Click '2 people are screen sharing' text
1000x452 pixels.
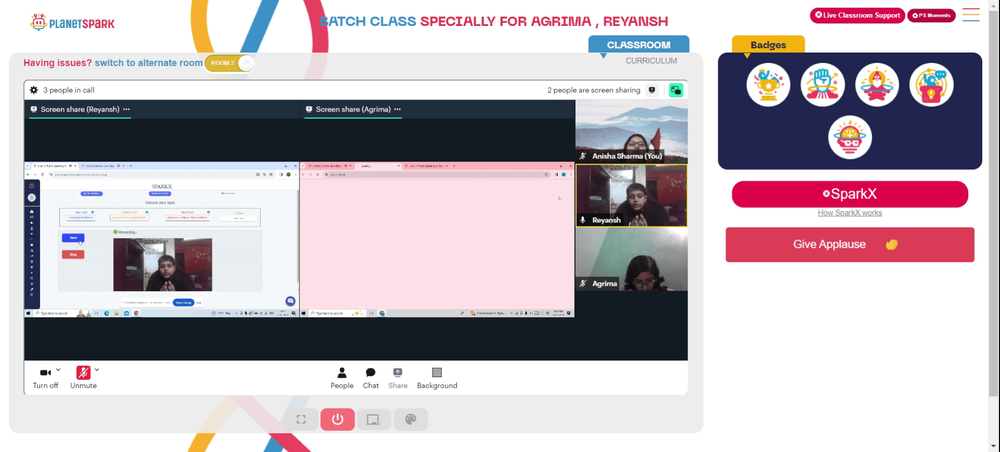point(594,91)
